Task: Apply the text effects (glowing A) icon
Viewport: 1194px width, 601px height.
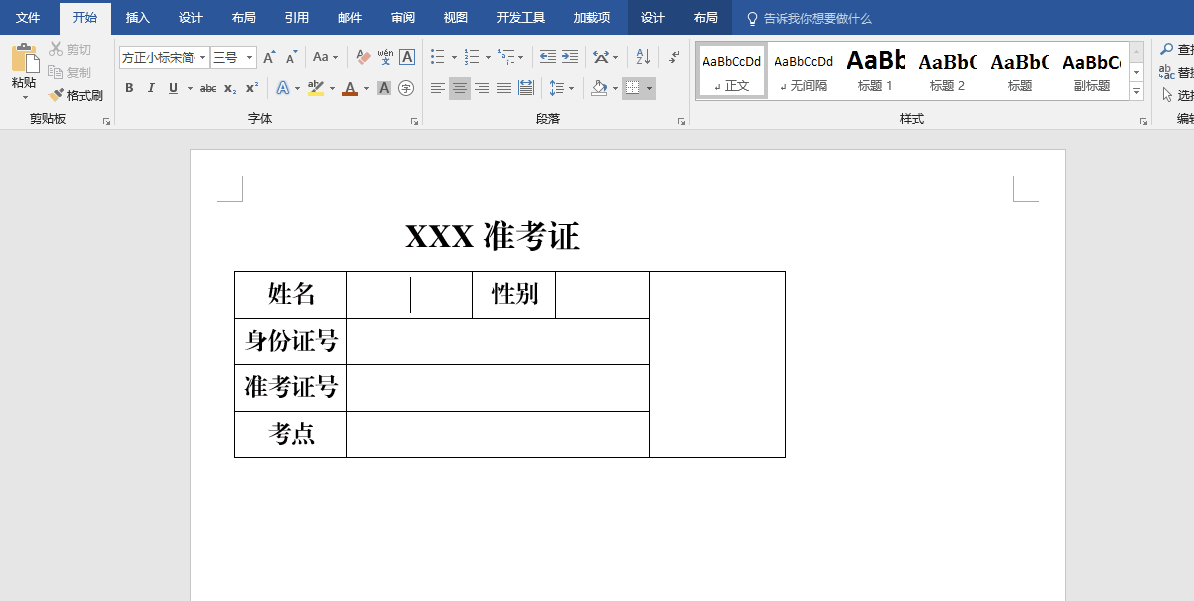Action: pos(283,88)
